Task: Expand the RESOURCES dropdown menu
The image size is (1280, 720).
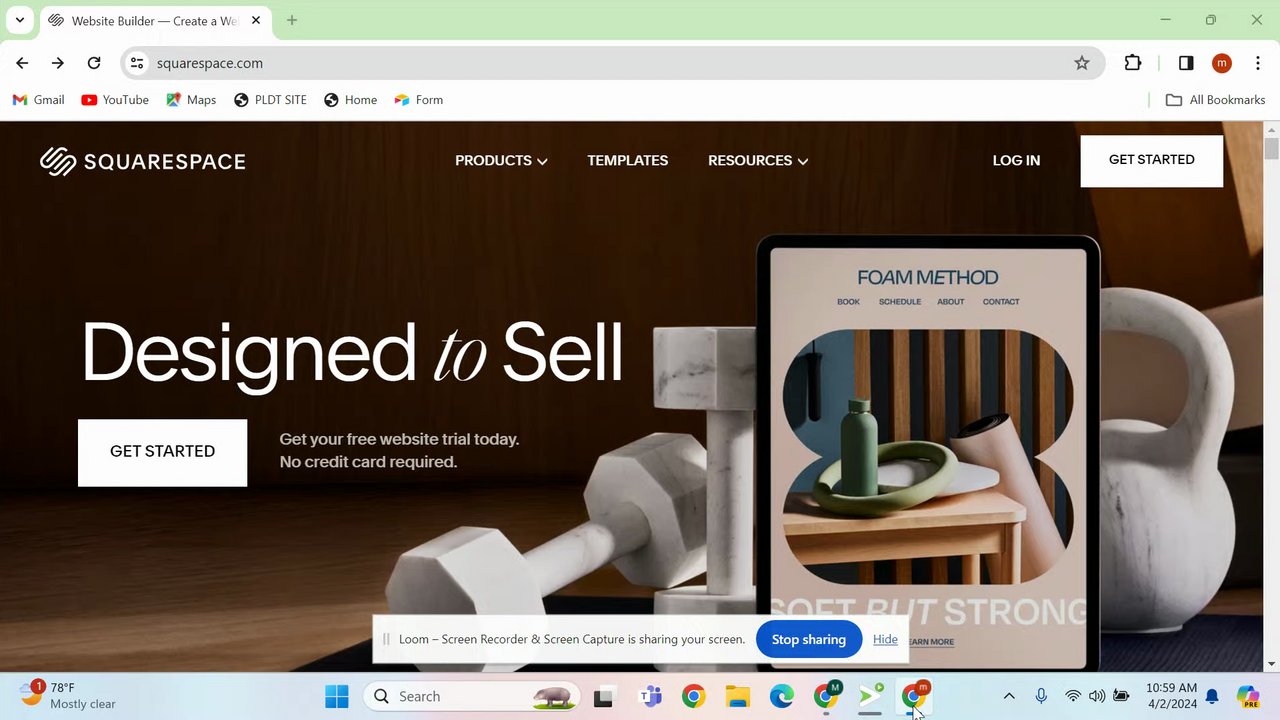Action: pos(758,160)
